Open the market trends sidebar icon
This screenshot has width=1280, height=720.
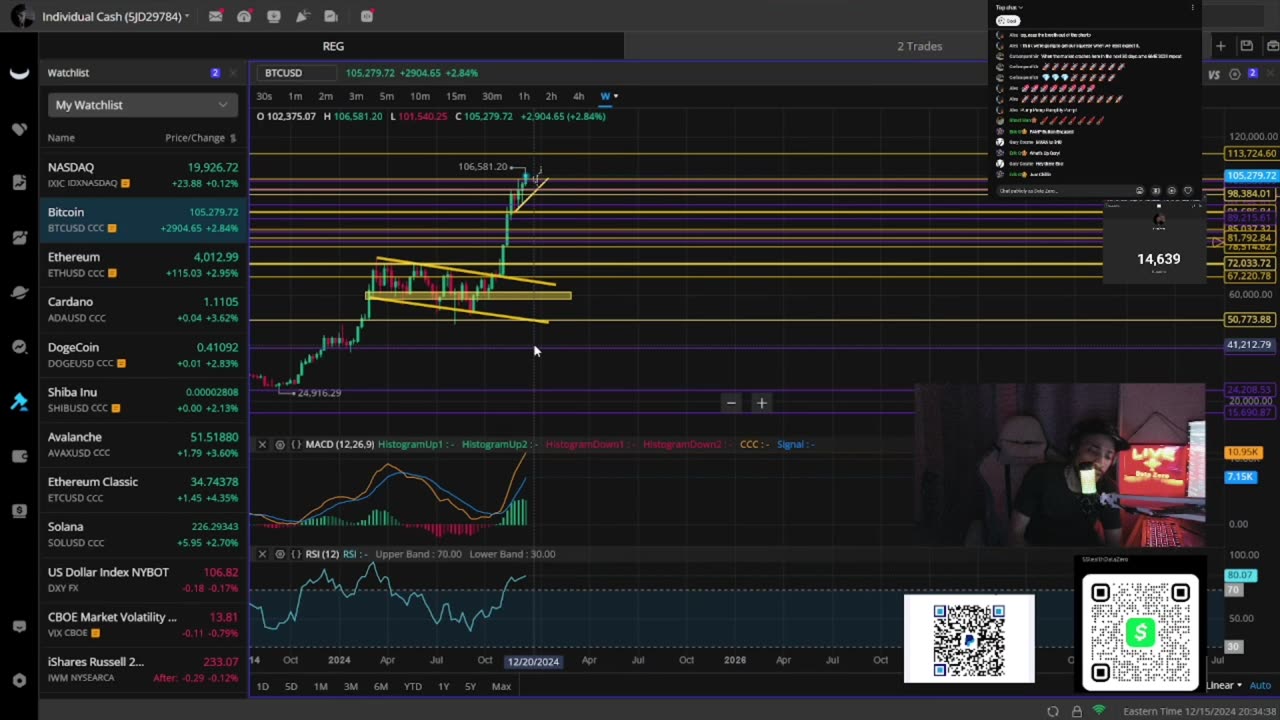[x=19, y=237]
